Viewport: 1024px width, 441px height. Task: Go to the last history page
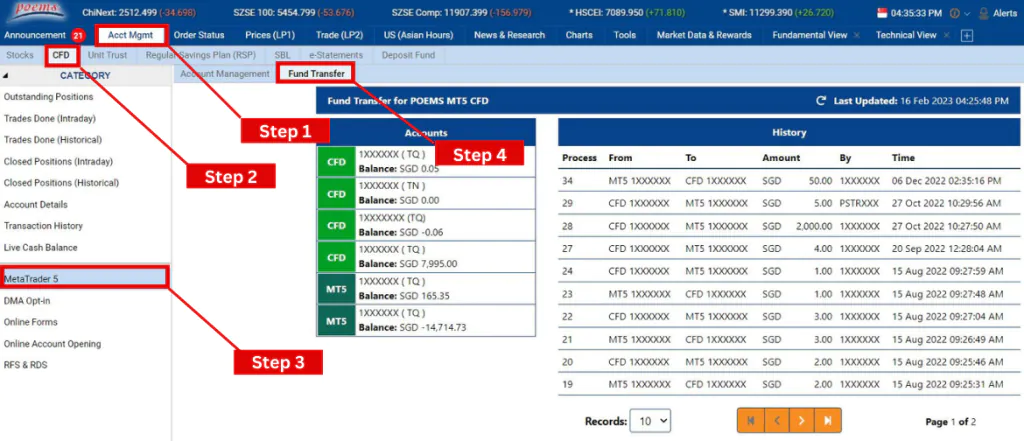pyautogui.click(x=827, y=421)
